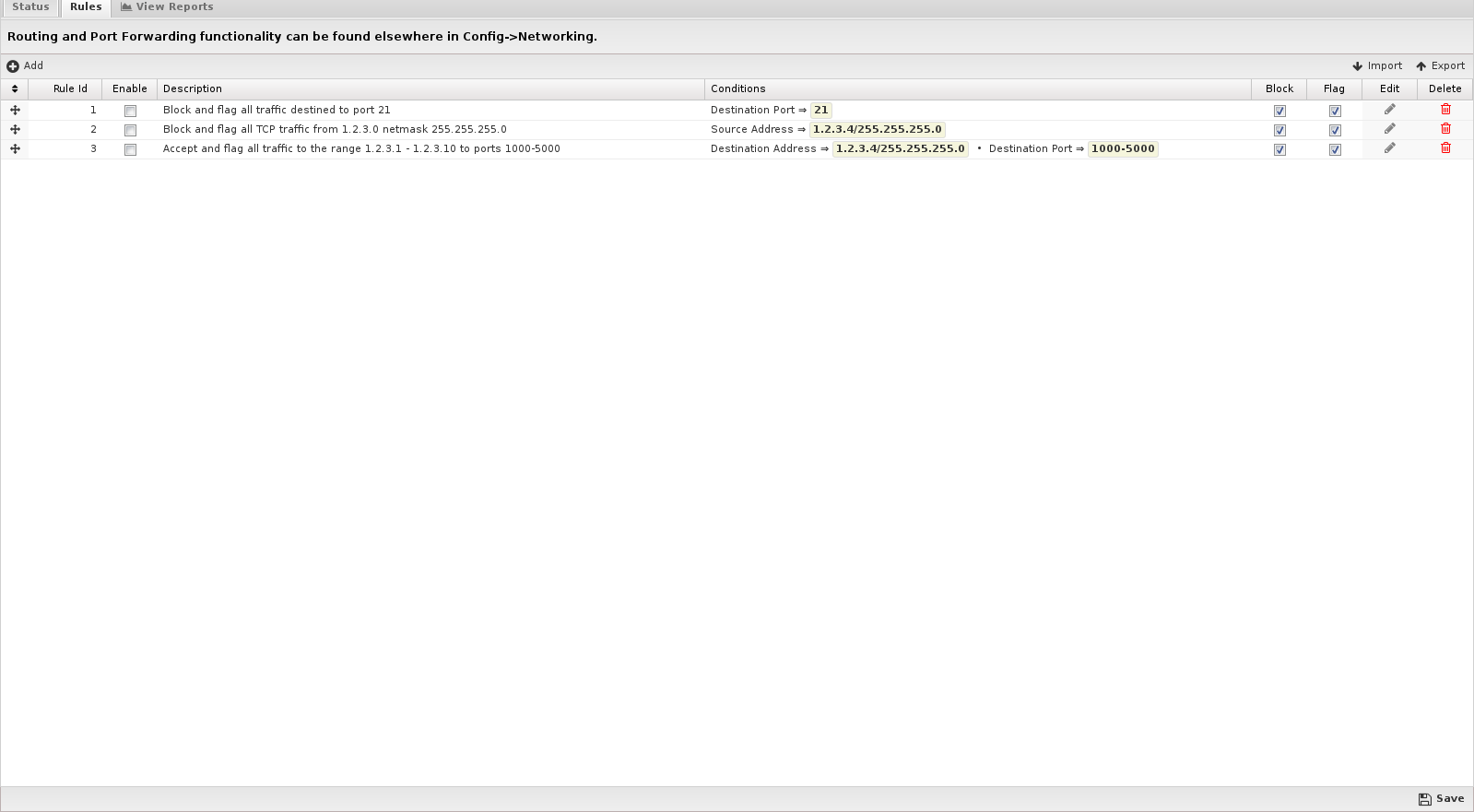Select description mentioning netmask 255.255.255.0

[335, 129]
